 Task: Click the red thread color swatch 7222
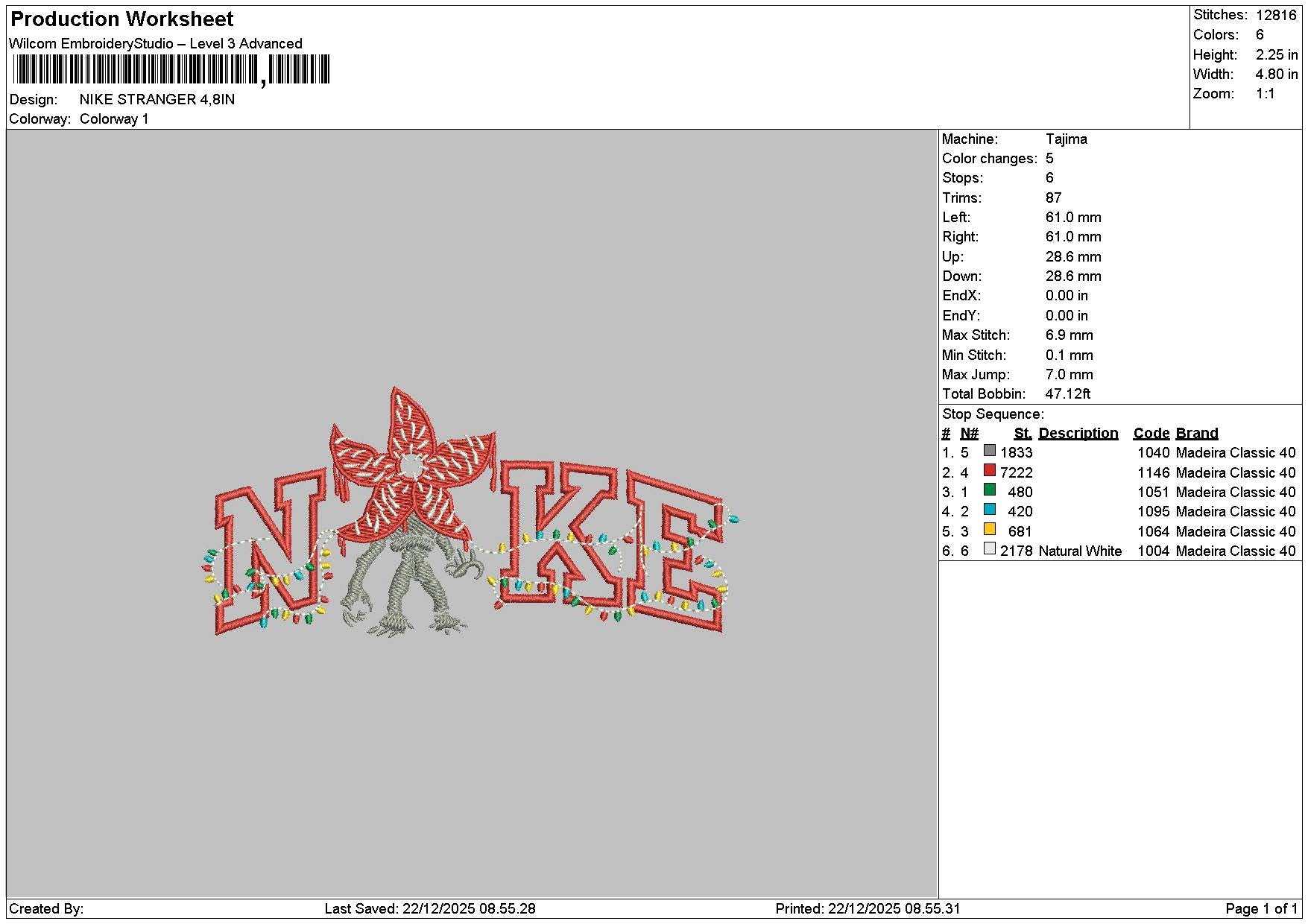989,470
